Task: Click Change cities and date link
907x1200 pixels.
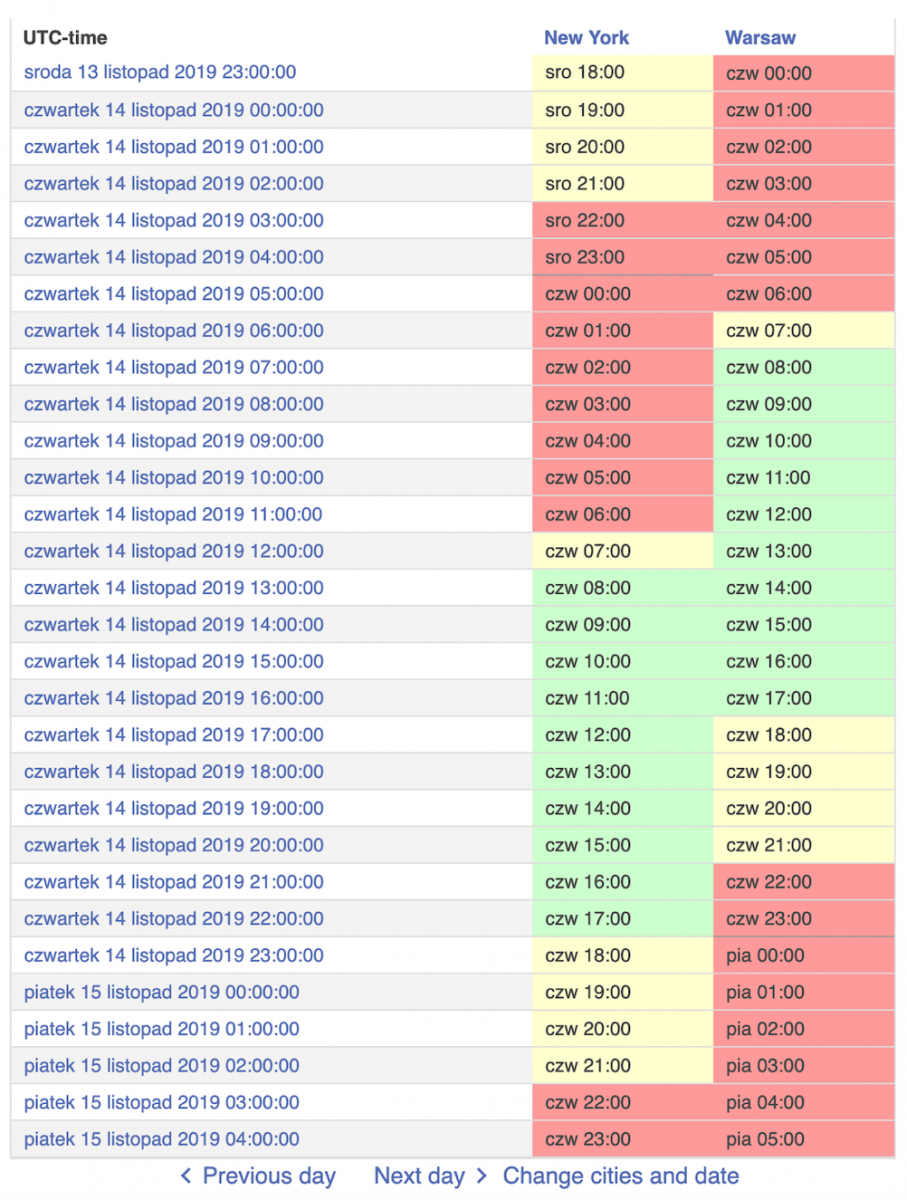Action: [620, 1176]
